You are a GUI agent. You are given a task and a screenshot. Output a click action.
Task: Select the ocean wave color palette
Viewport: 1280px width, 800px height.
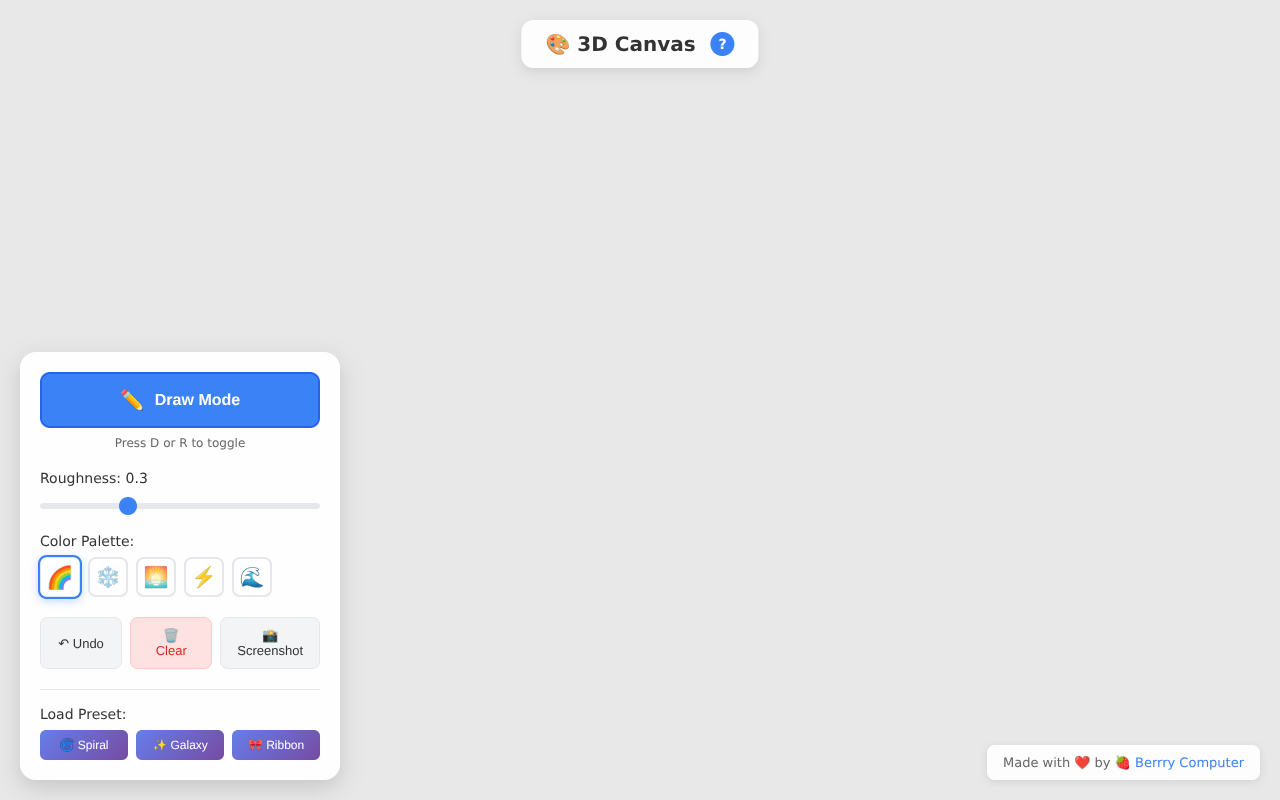tap(251, 577)
